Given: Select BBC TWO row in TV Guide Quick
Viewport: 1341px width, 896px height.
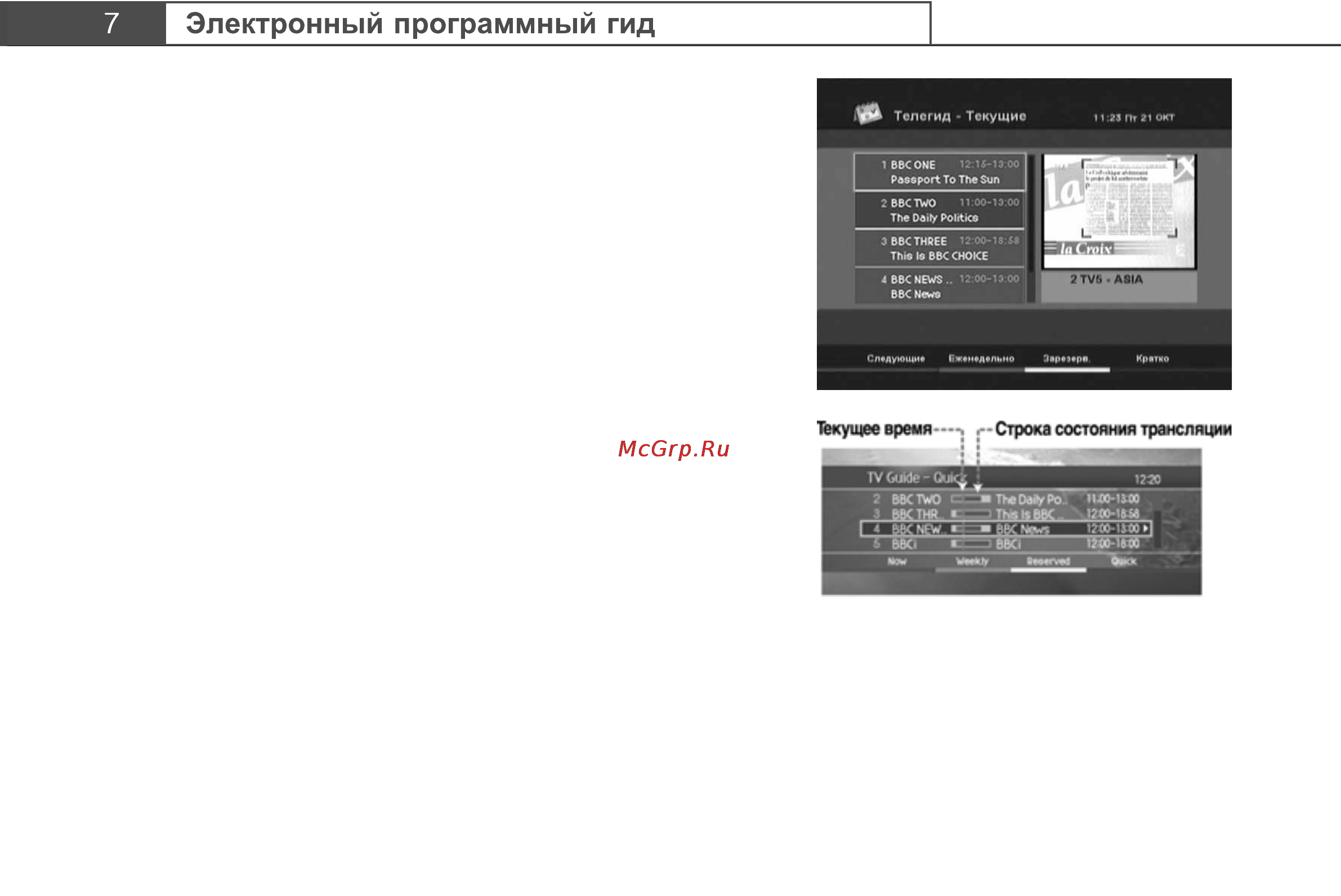Looking at the screenshot, I should pos(1006,499).
